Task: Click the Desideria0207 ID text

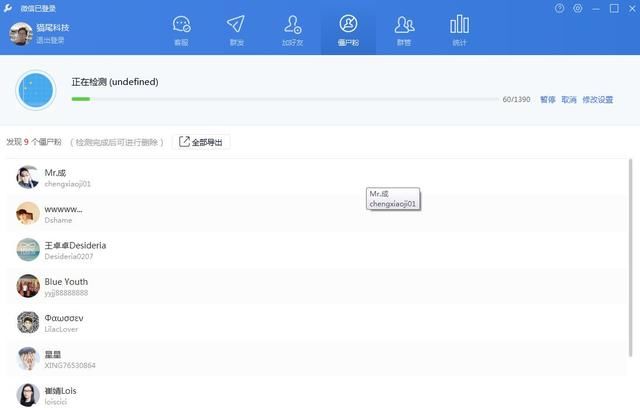Action: pos(69,256)
